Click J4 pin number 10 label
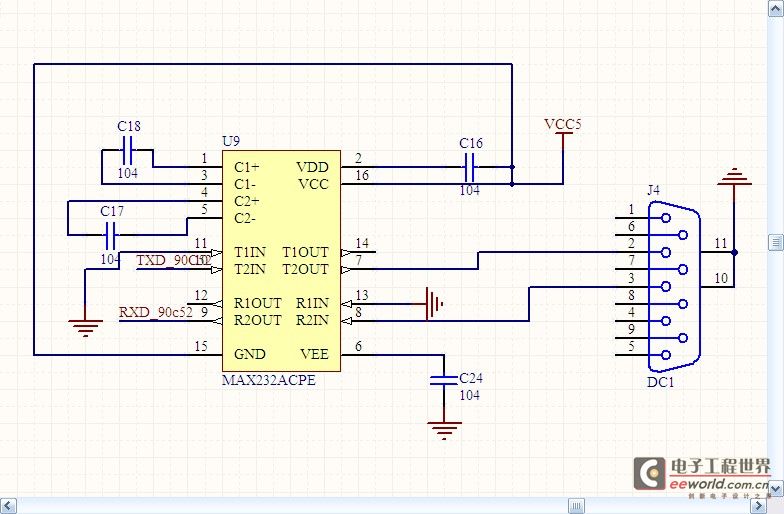 pos(720,278)
